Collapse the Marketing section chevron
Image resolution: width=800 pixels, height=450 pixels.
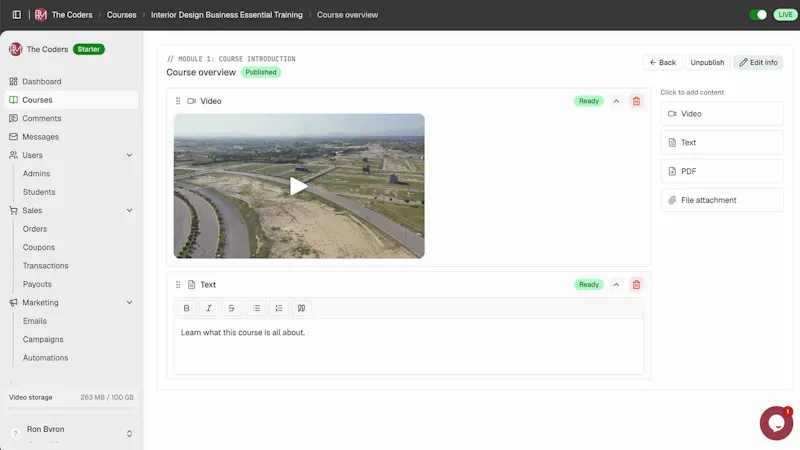[x=129, y=303]
